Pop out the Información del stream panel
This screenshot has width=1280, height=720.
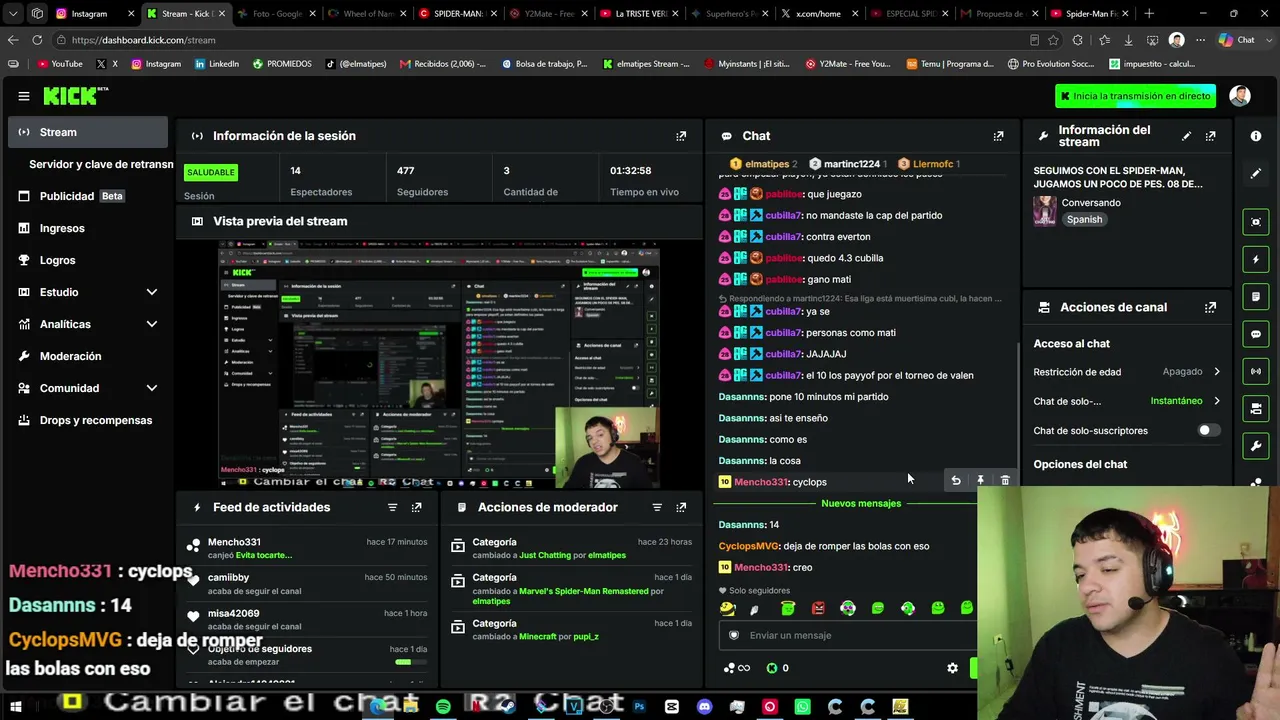click(1210, 136)
